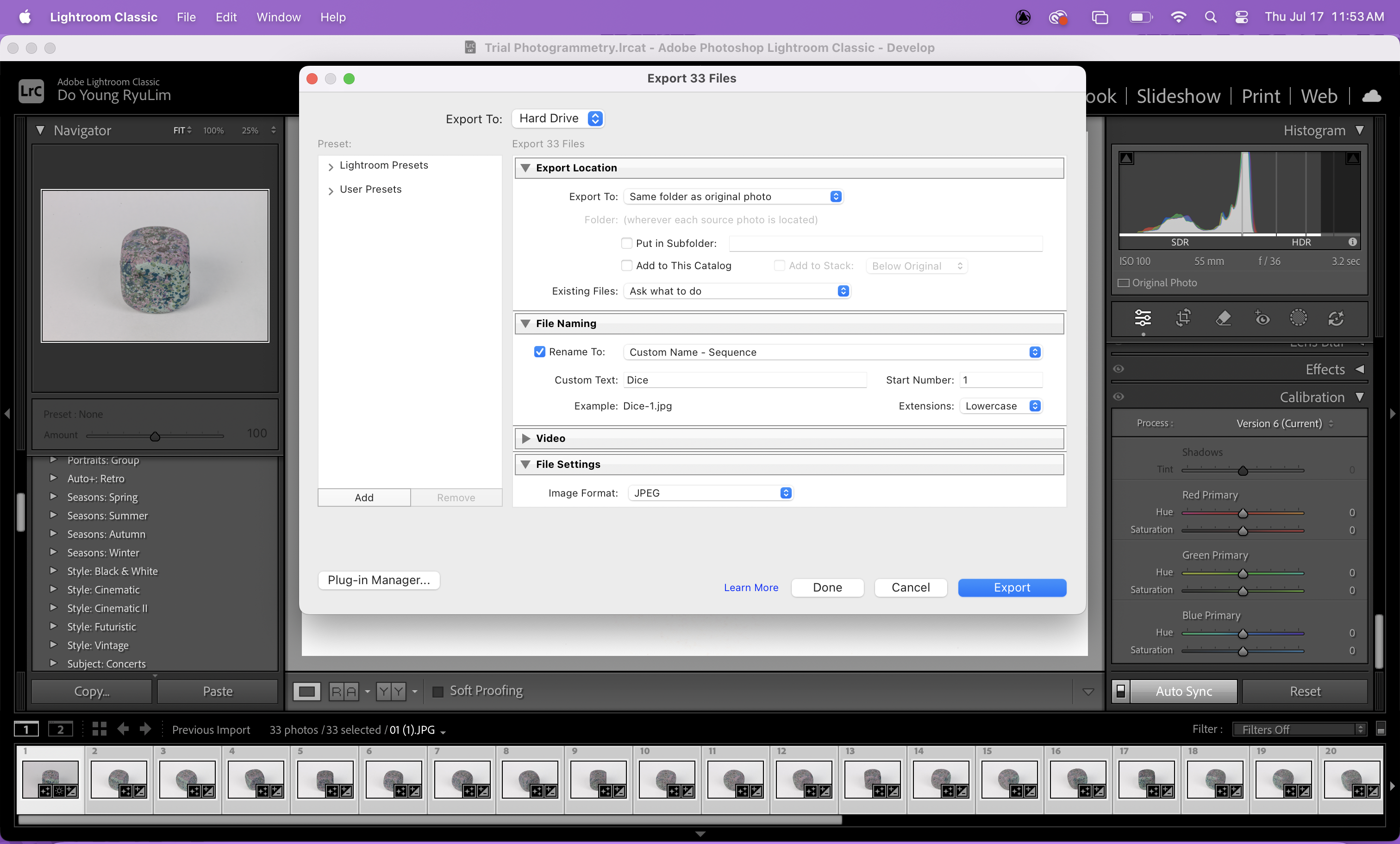Adjust the Blue Primary Hue slider
Screen dimensions: 1400x844
1243,633
